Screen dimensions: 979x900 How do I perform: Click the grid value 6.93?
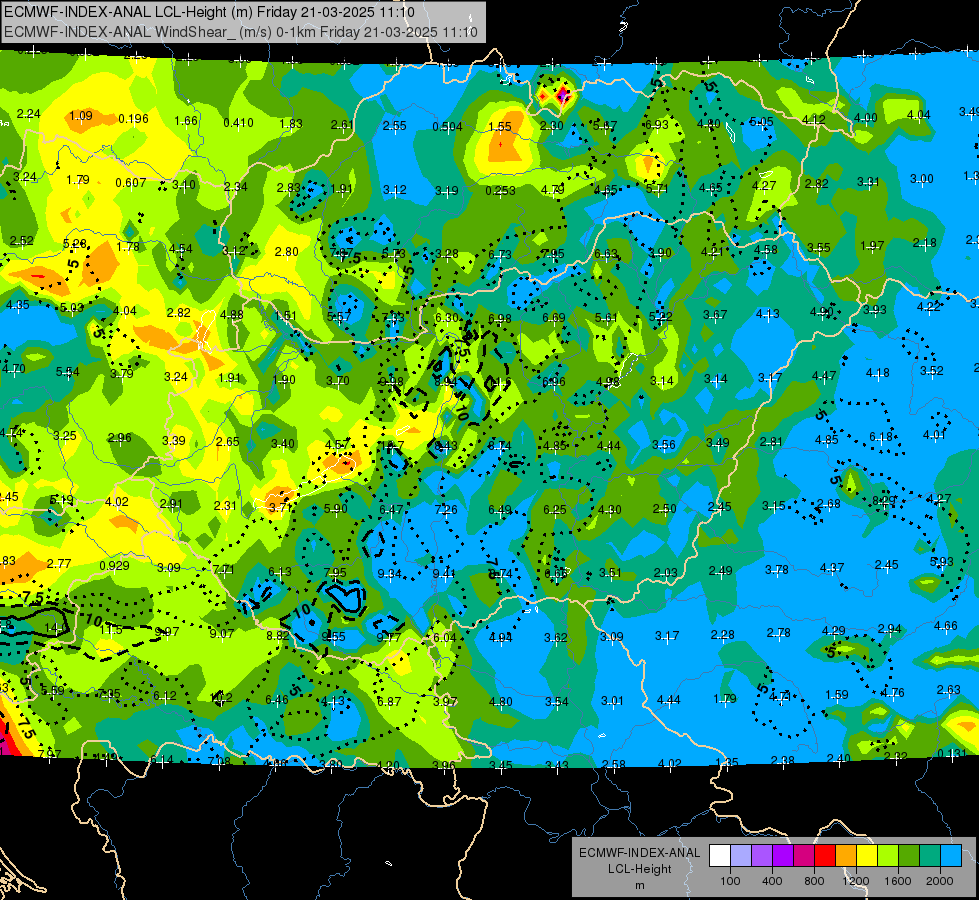(x=657, y=124)
